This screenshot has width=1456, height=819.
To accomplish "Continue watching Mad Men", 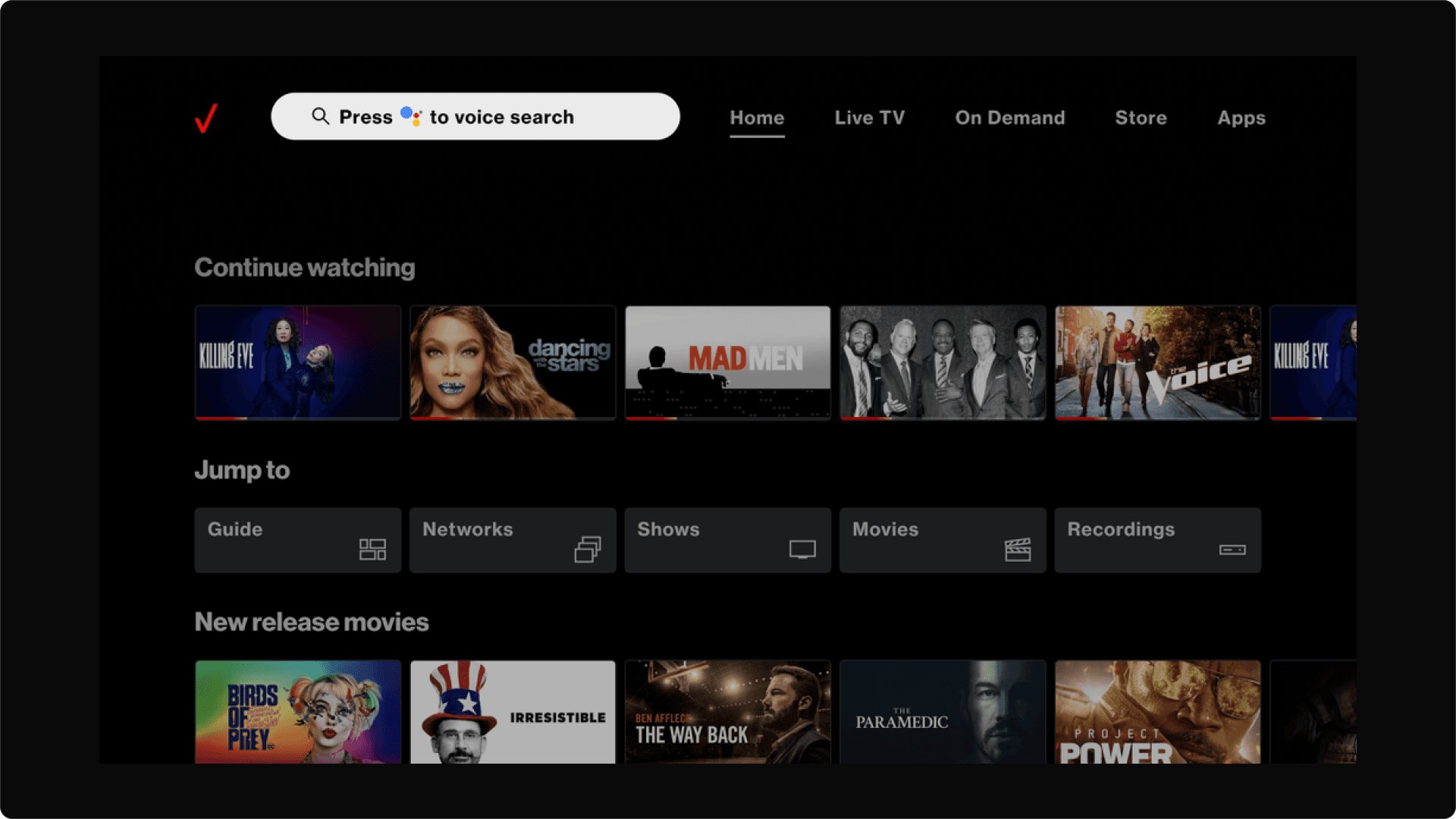I will [728, 362].
